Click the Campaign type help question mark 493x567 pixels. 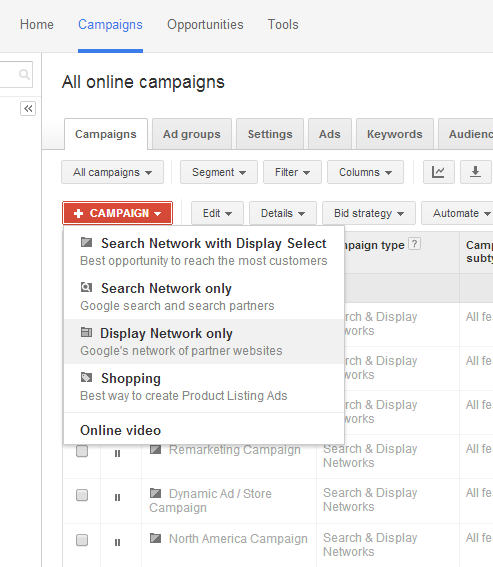tap(415, 244)
